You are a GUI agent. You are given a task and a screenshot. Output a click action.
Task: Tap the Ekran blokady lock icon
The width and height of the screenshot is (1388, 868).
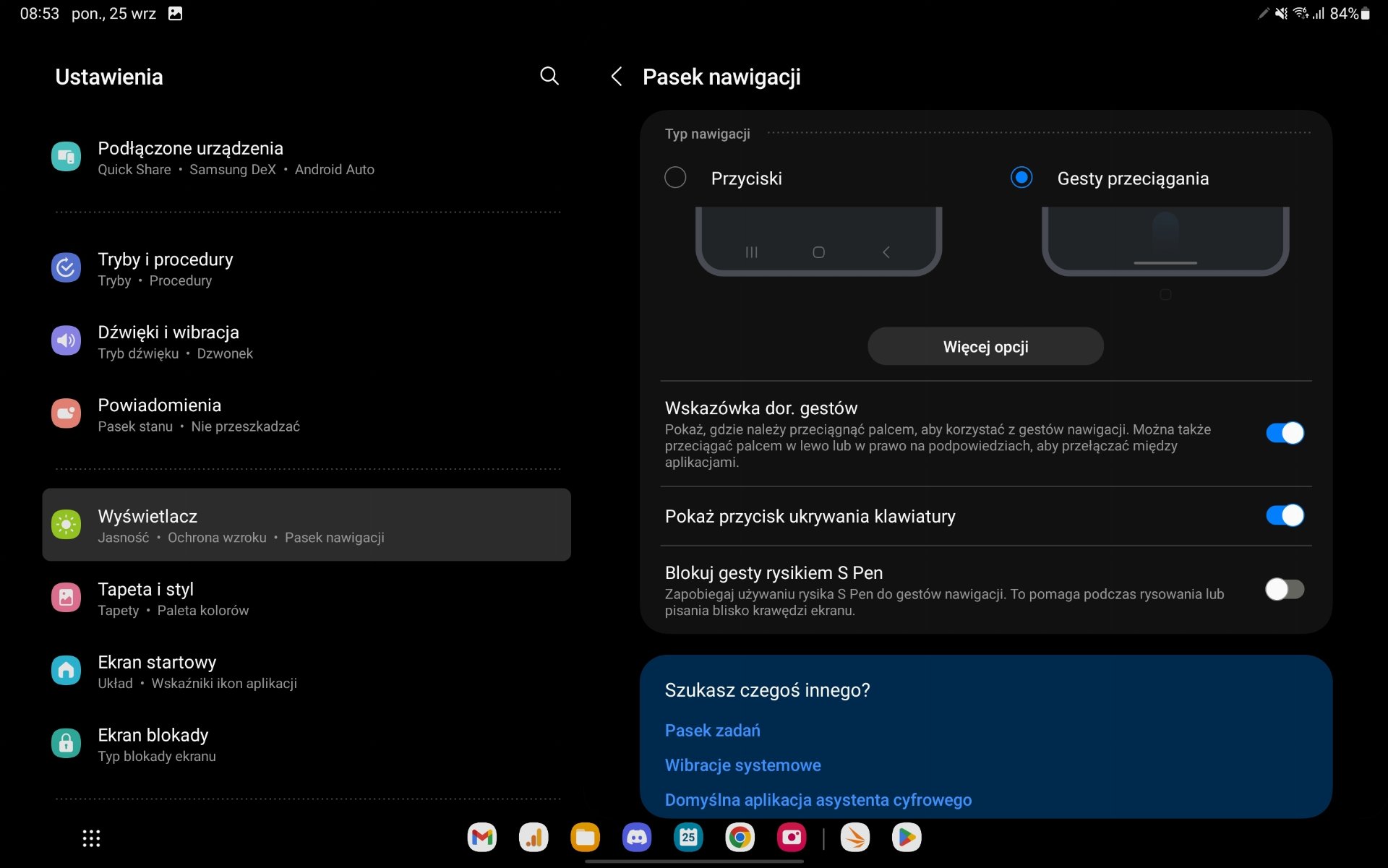[x=66, y=744]
